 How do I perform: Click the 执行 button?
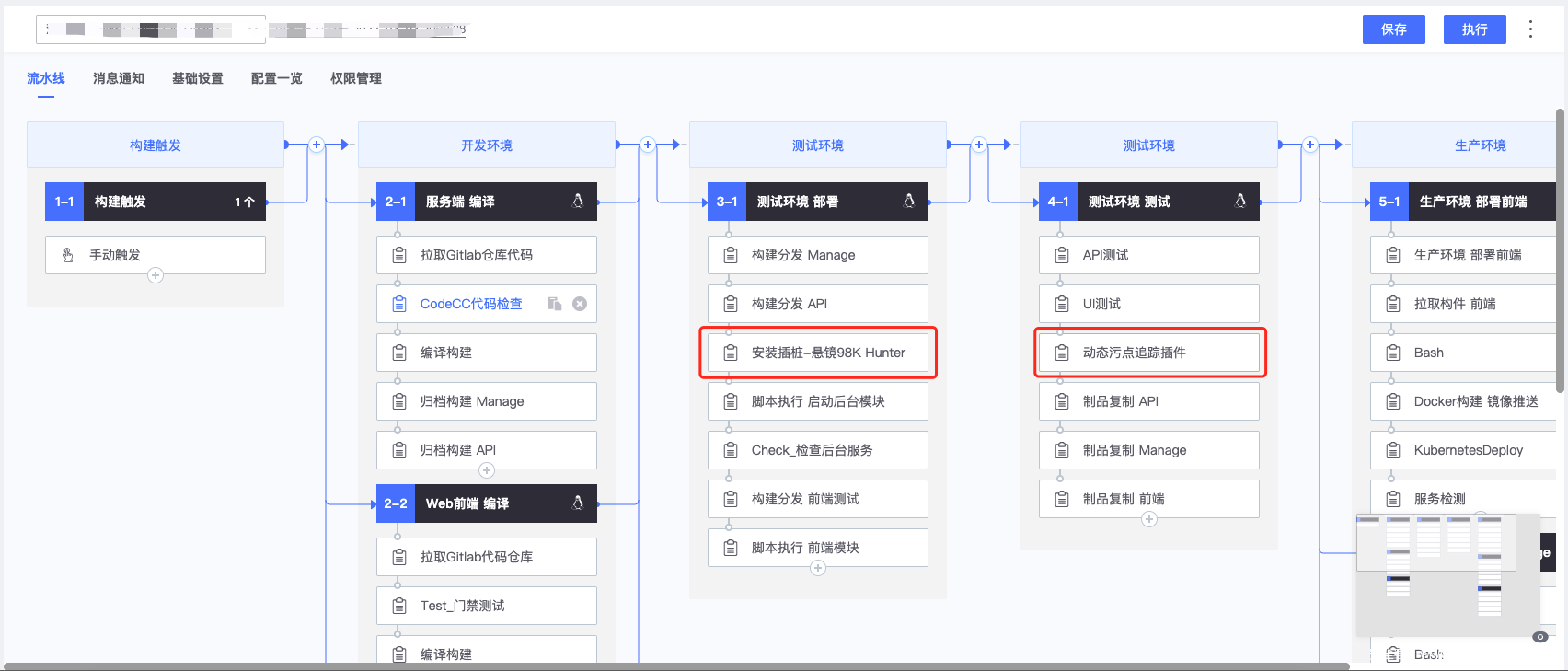click(x=1474, y=29)
